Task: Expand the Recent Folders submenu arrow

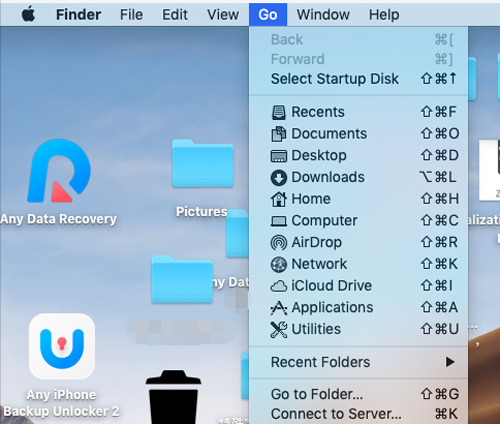Action: pyautogui.click(x=450, y=362)
